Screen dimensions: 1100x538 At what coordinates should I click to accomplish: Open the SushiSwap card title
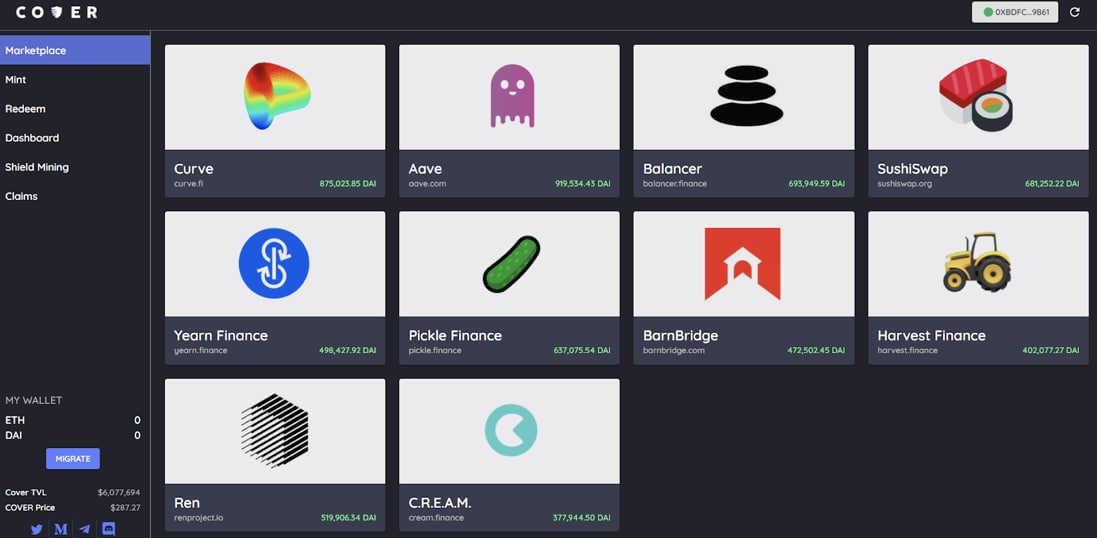pos(912,169)
